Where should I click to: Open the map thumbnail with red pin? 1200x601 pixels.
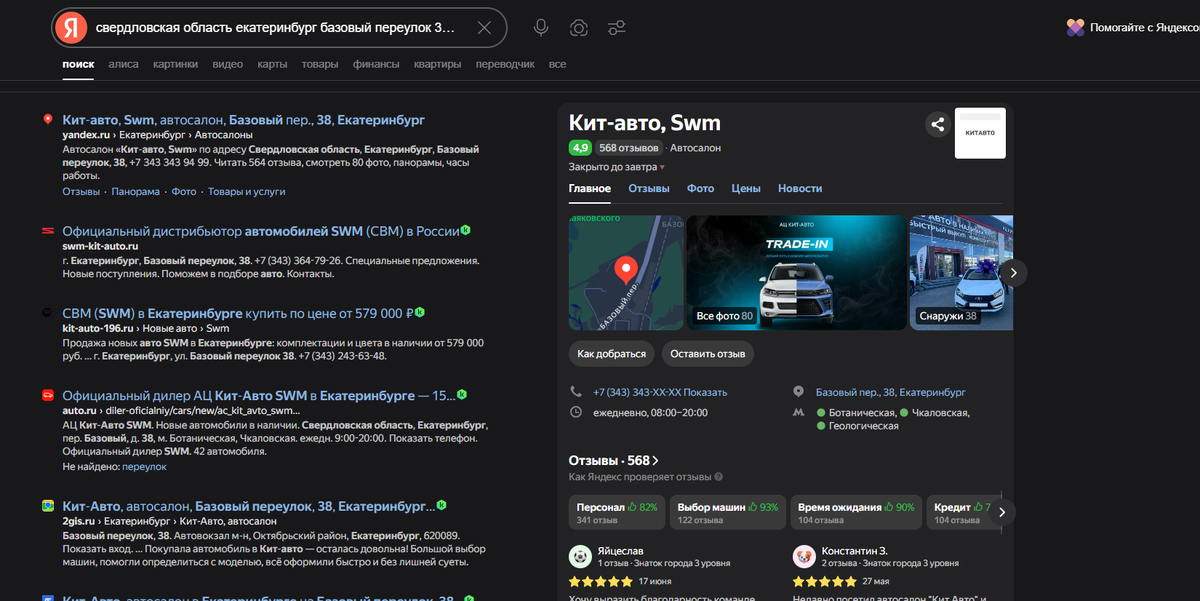click(626, 272)
